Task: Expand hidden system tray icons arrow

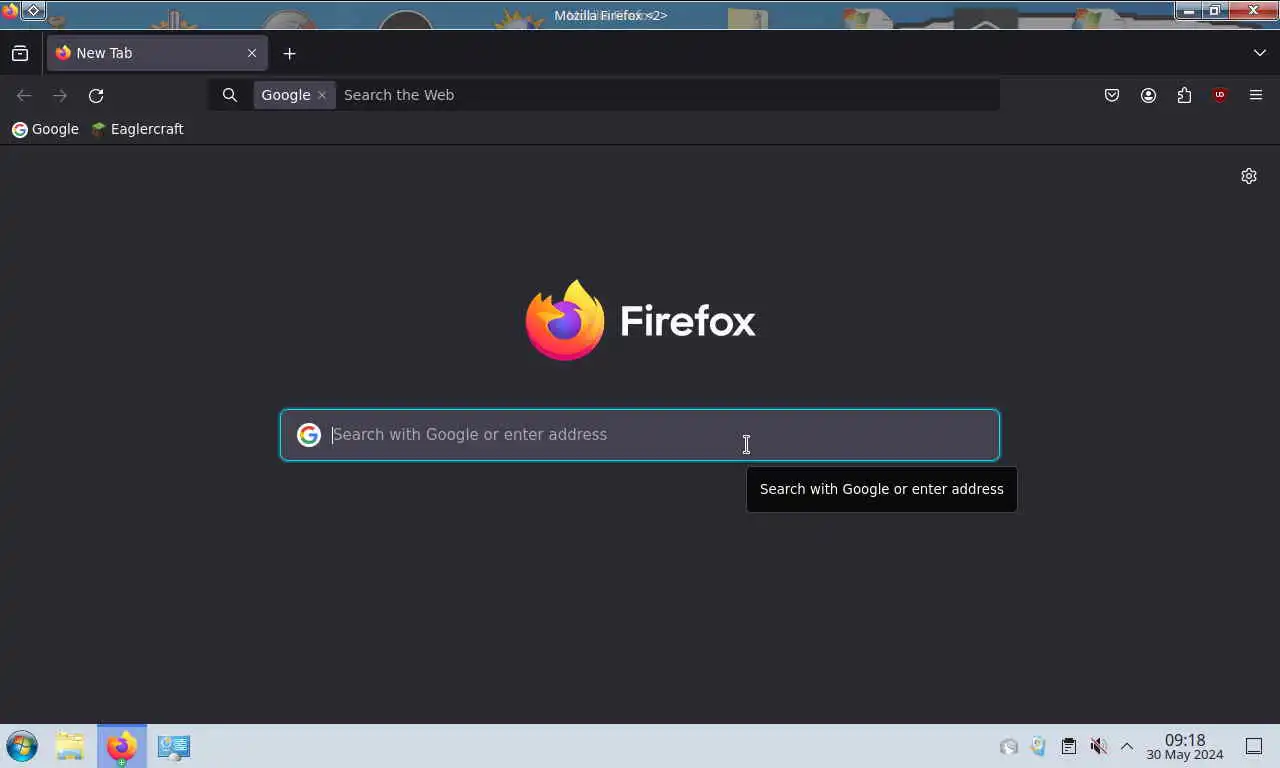Action: click(1127, 746)
